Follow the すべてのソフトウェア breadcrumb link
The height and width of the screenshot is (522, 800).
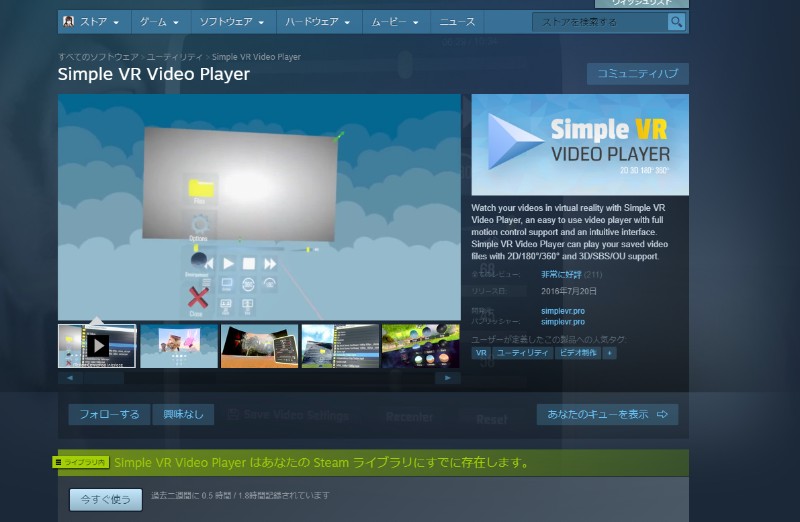(x=98, y=57)
